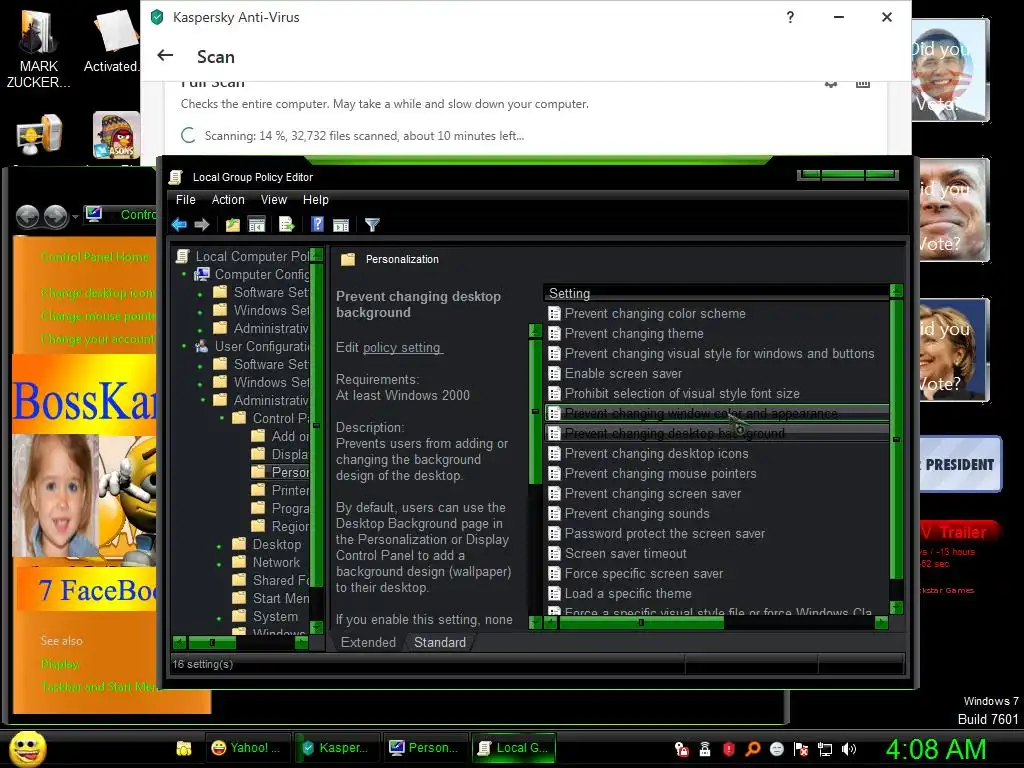Expand the System tree node

click(x=219, y=616)
